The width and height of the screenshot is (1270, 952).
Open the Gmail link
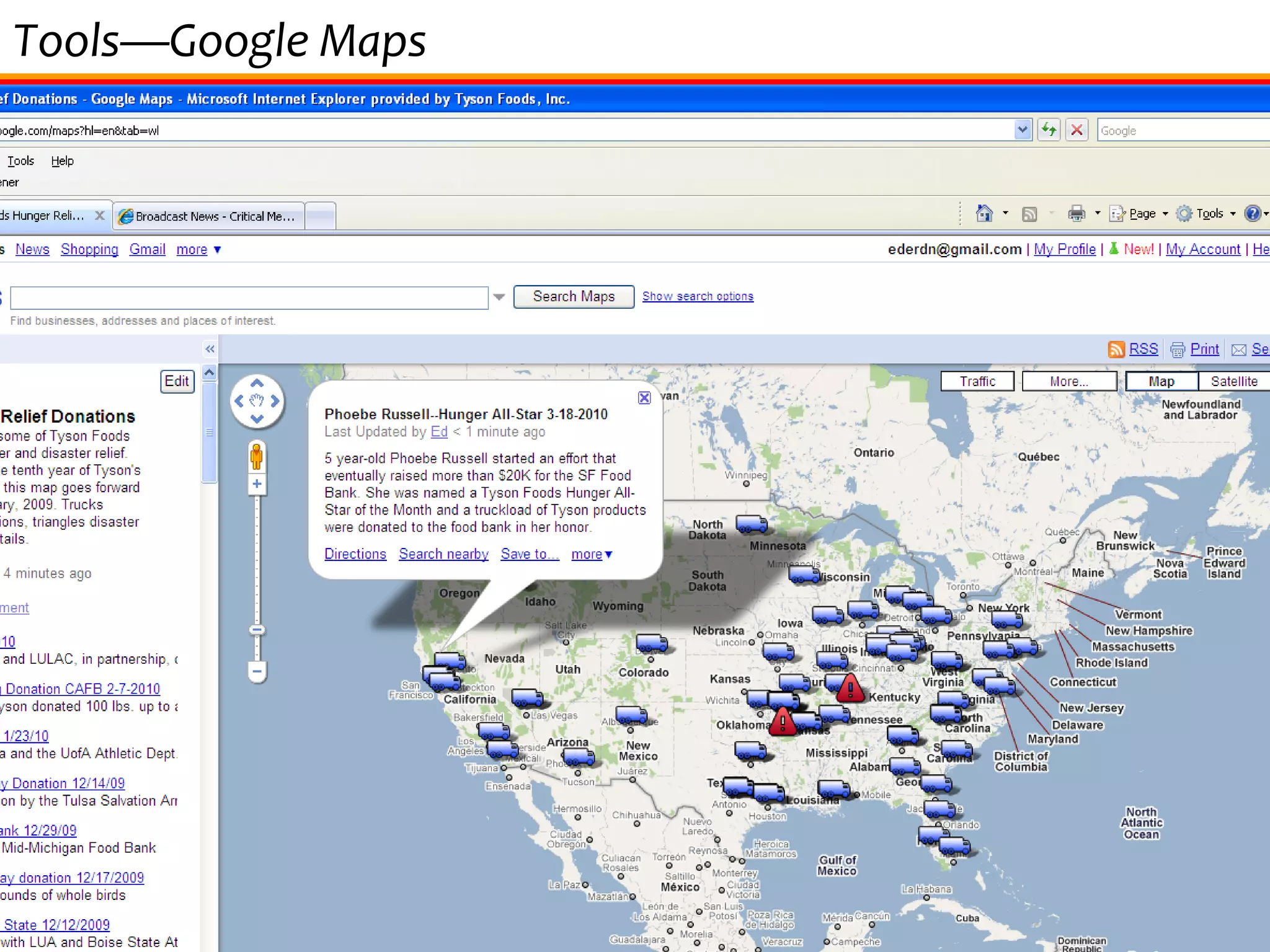coord(147,249)
